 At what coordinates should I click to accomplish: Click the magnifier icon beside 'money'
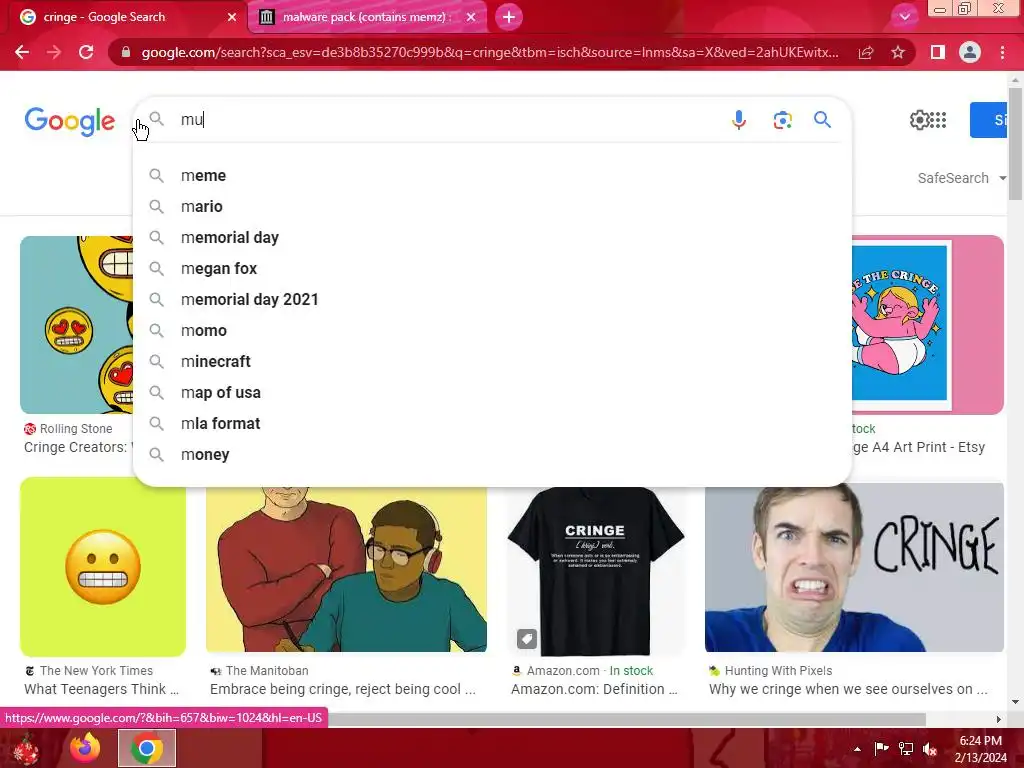[156, 455]
